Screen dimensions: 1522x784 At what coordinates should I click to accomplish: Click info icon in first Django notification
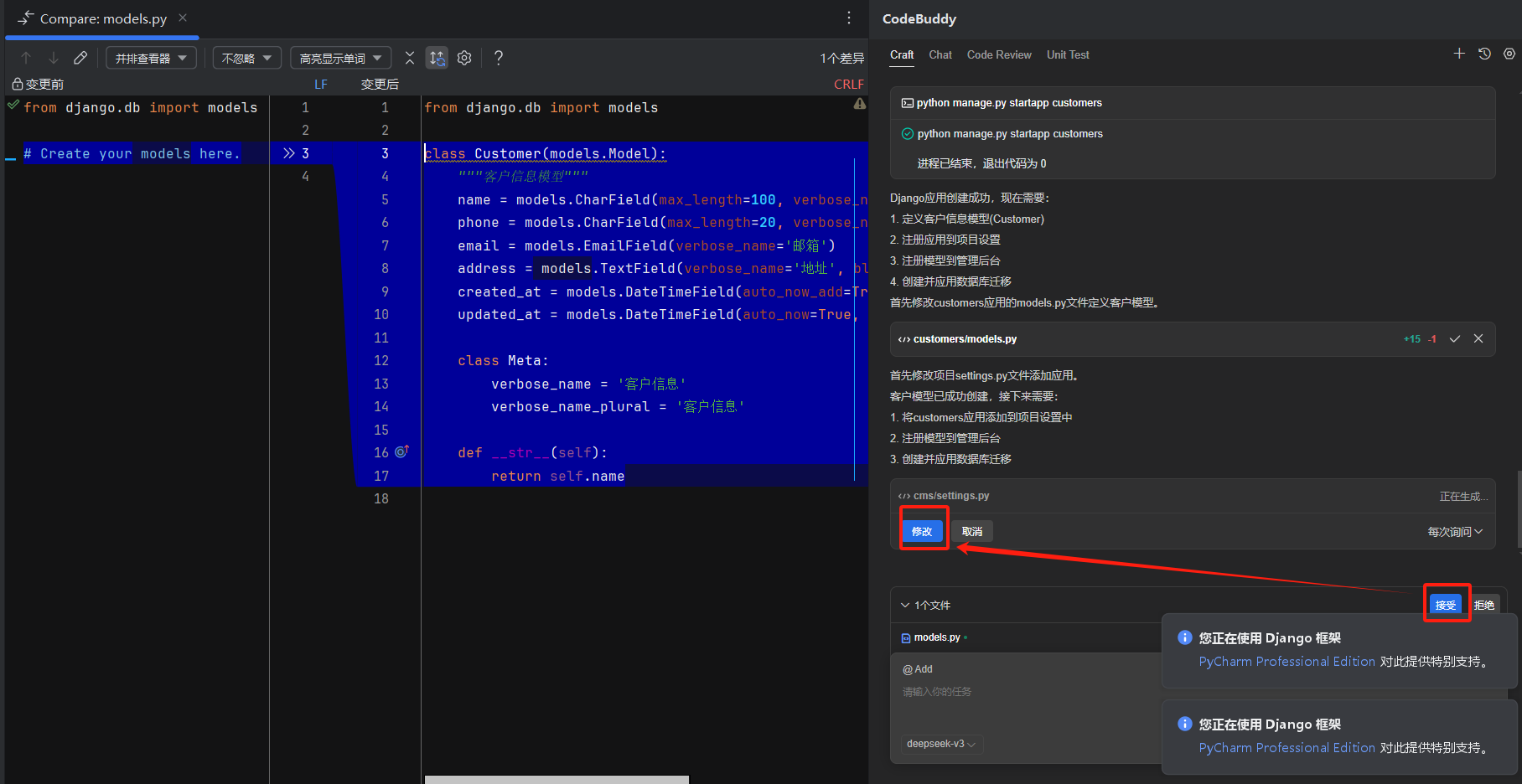[x=1185, y=637]
